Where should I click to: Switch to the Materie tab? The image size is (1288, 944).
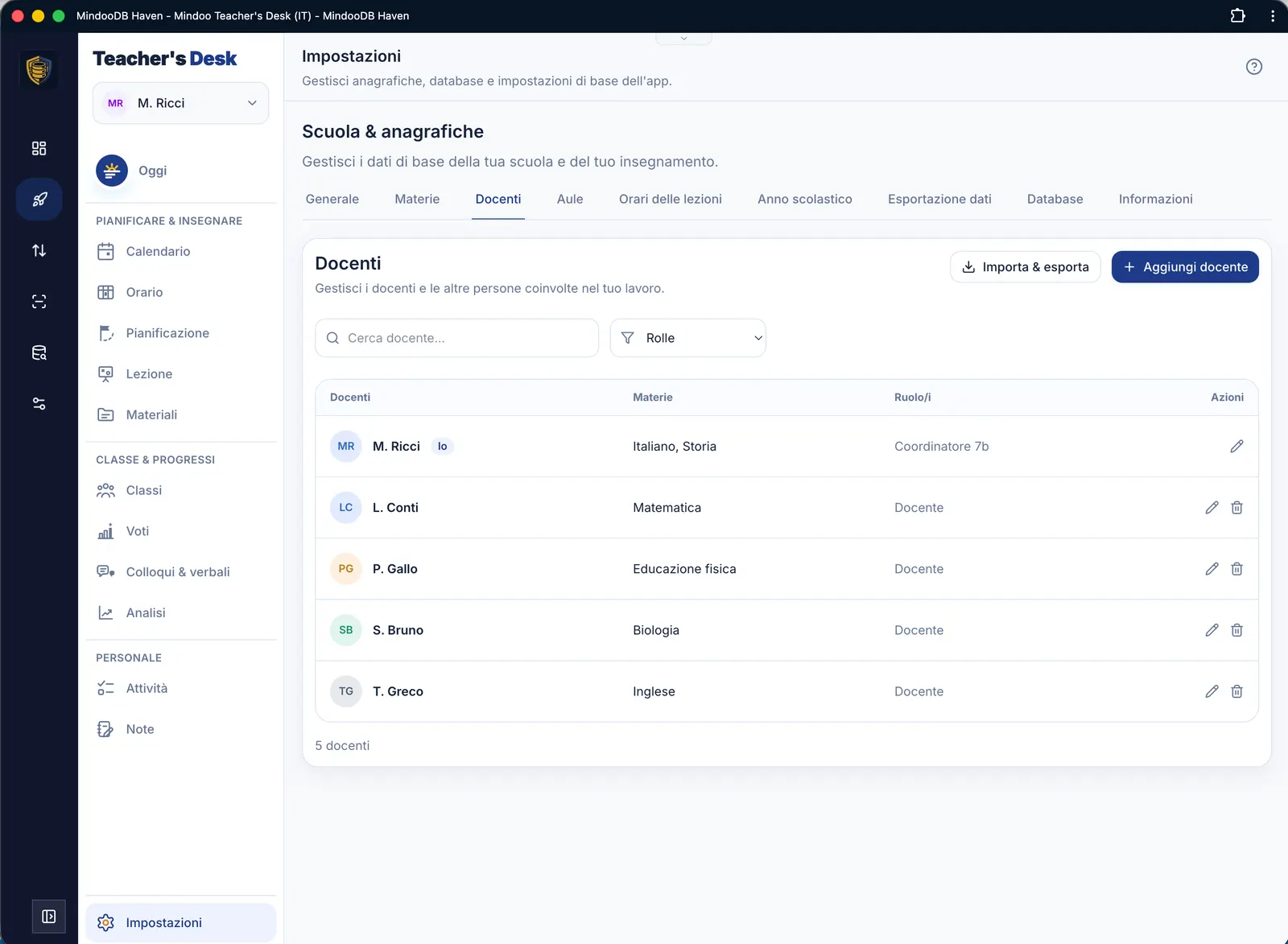(417, 199)
